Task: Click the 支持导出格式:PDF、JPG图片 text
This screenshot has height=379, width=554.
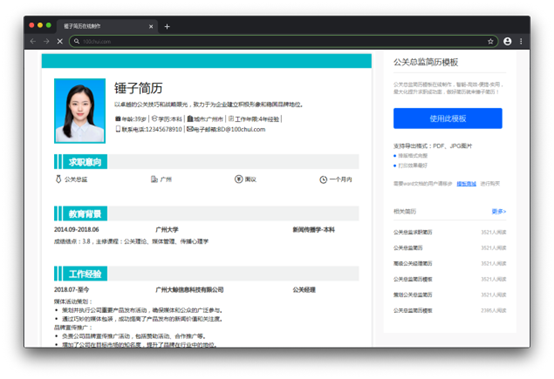Action: pyautogui.click(x=432, y=146)
